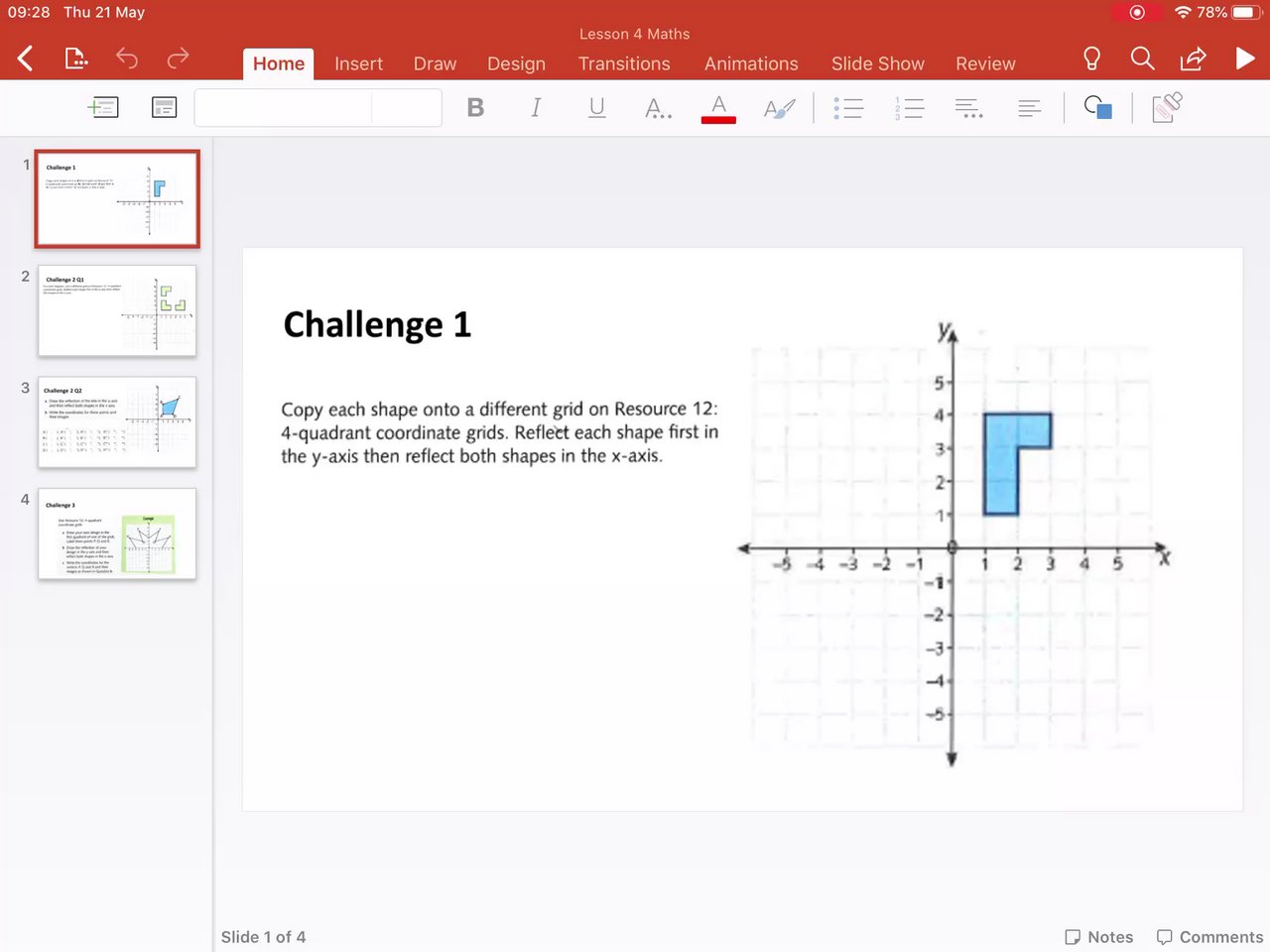Open the Designer ideas icon

coord(1167,107)
